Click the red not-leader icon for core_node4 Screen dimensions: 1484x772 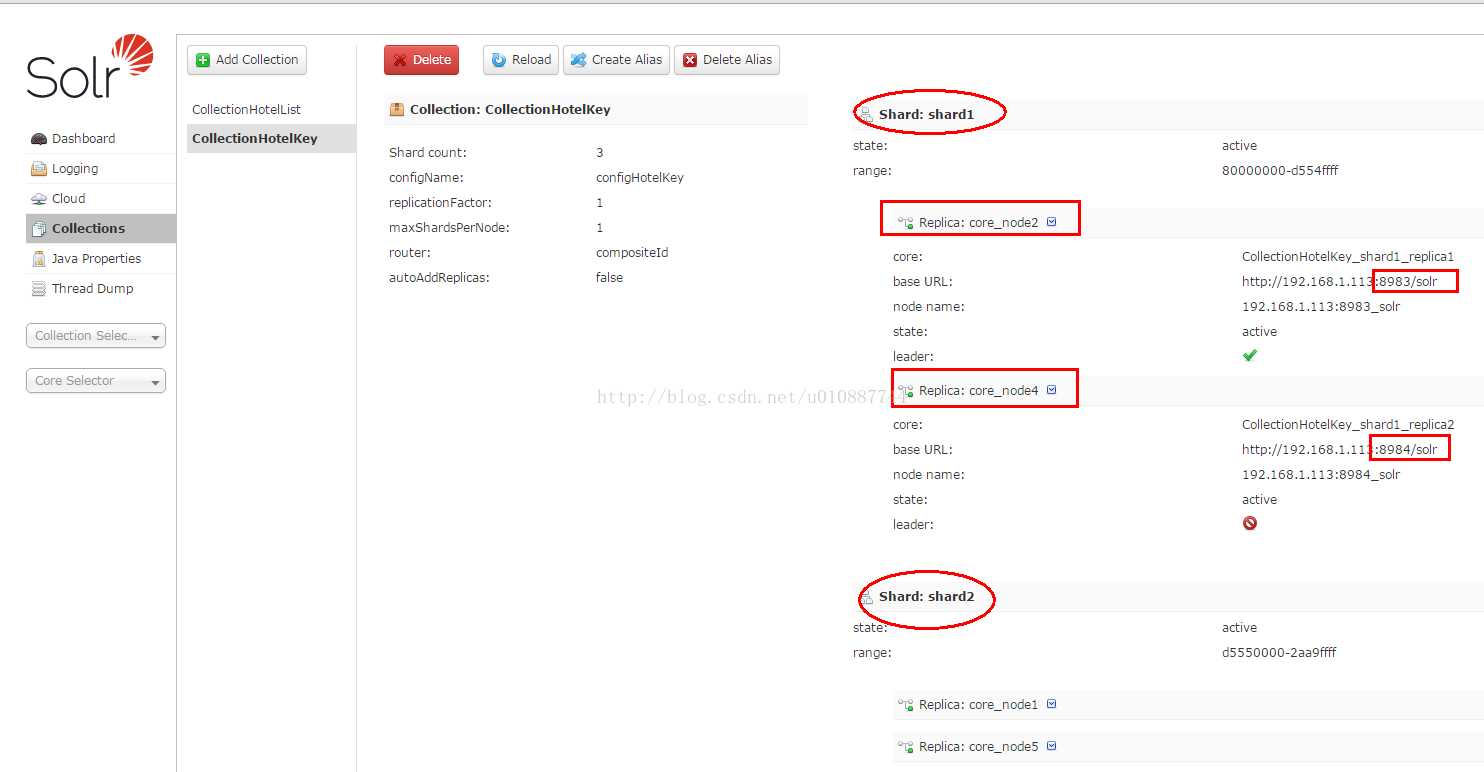click(x=1249, y=523)
